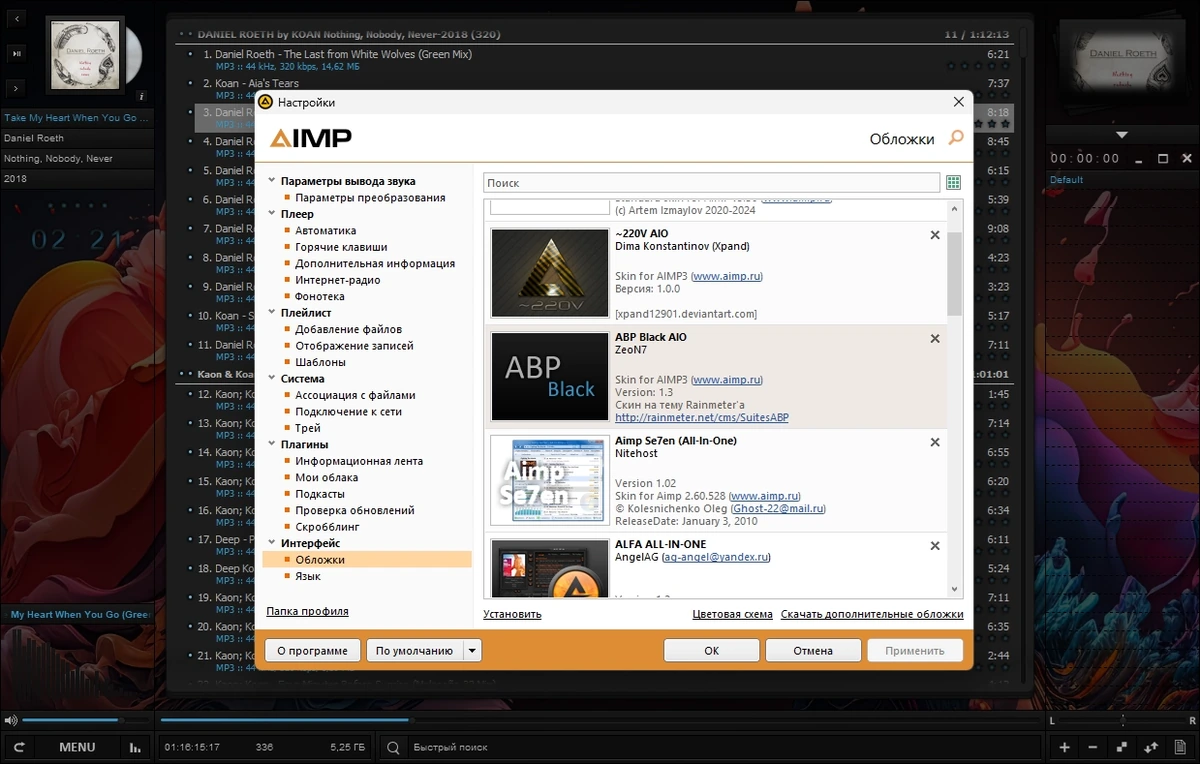The image size is (1200, 764).
Task: Open 'Язык' settings page
Action: (308, 576)
